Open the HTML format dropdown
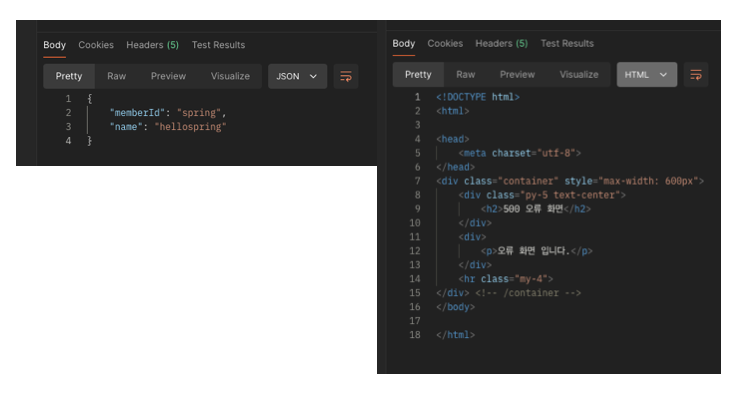Screen dimensions: 746x396 pos(647,75)
